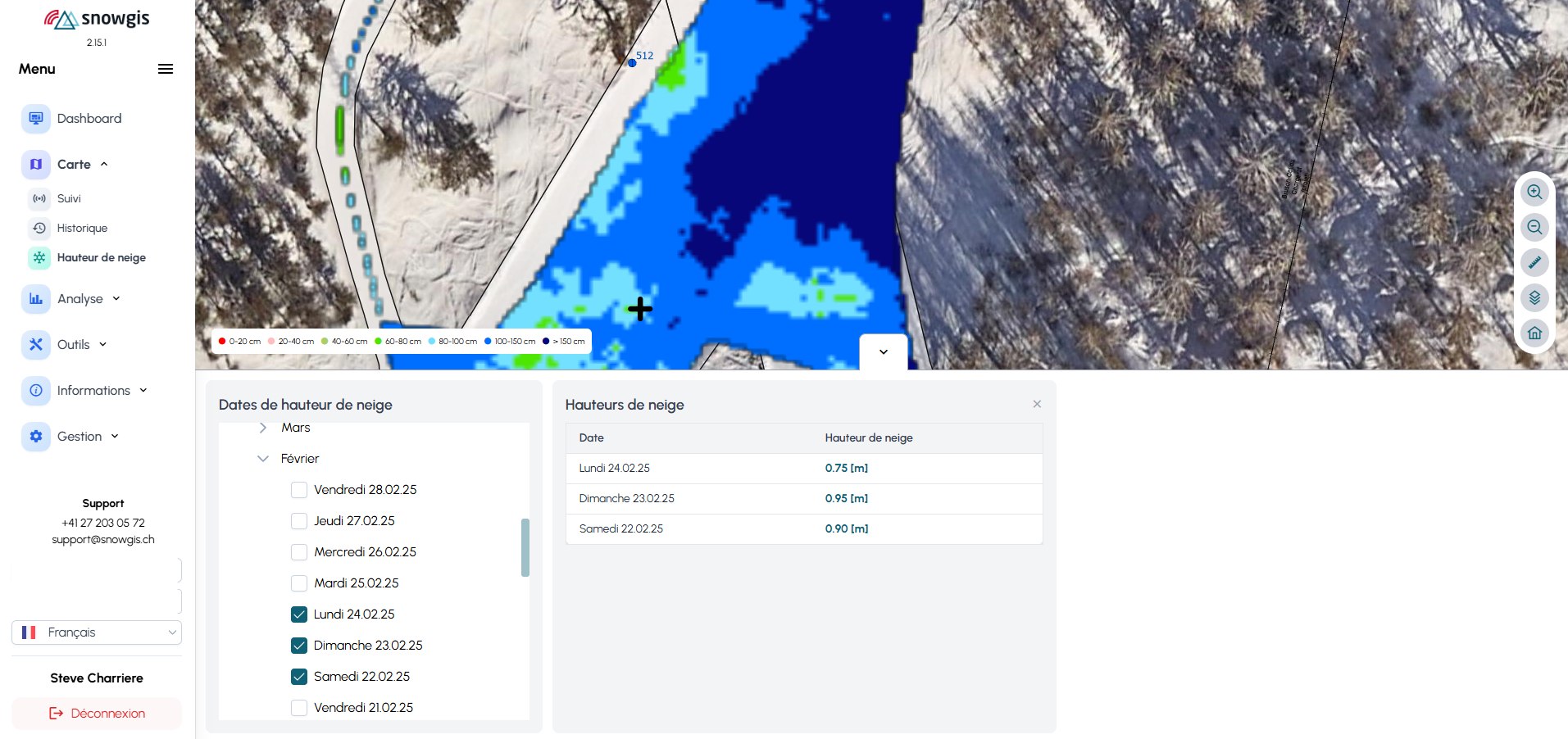The height and width of the screenshot is (739, 1568).
Task: Open the Français language dropdown
Action: coord(97,632)
